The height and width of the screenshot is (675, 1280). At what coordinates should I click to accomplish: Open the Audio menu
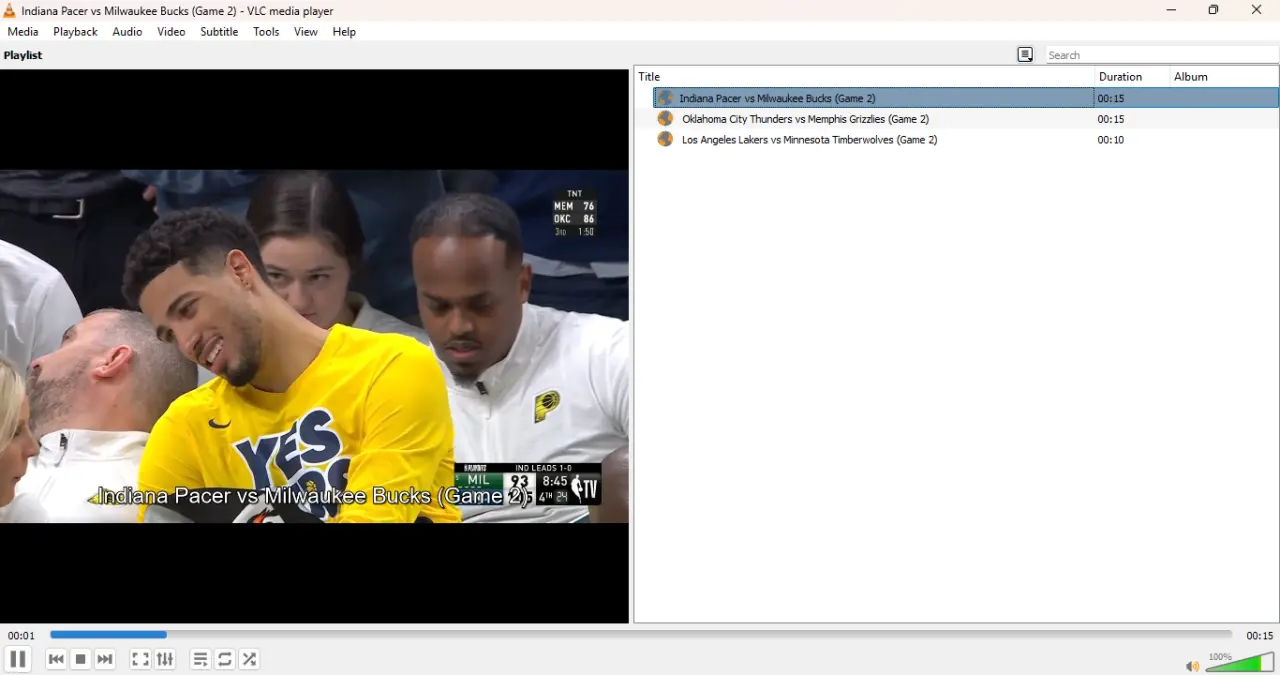pyautogui.click(x=127, y=32)
